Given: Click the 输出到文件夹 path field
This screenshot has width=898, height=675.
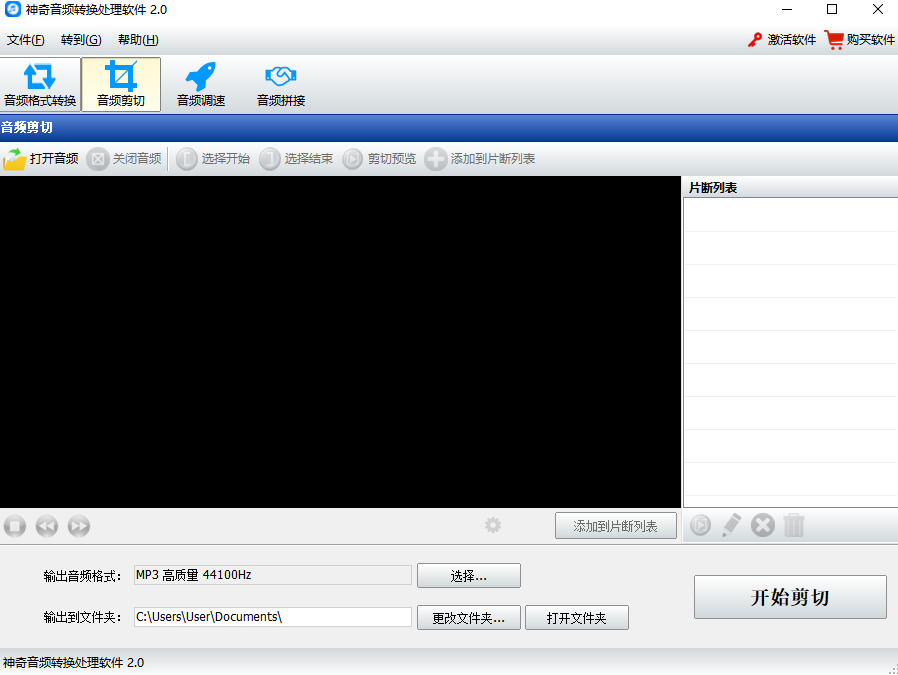Looking at the screenshot, I should tap(273, 617).
